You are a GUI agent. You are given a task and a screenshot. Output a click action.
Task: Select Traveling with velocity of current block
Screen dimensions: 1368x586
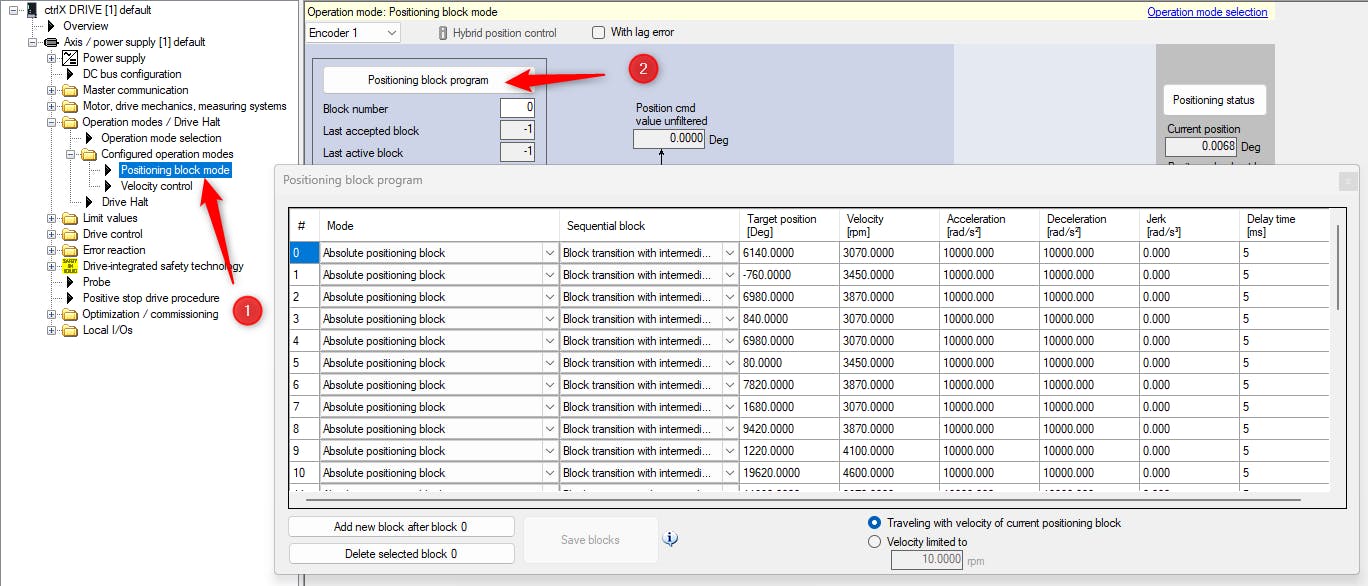(875, 523)
